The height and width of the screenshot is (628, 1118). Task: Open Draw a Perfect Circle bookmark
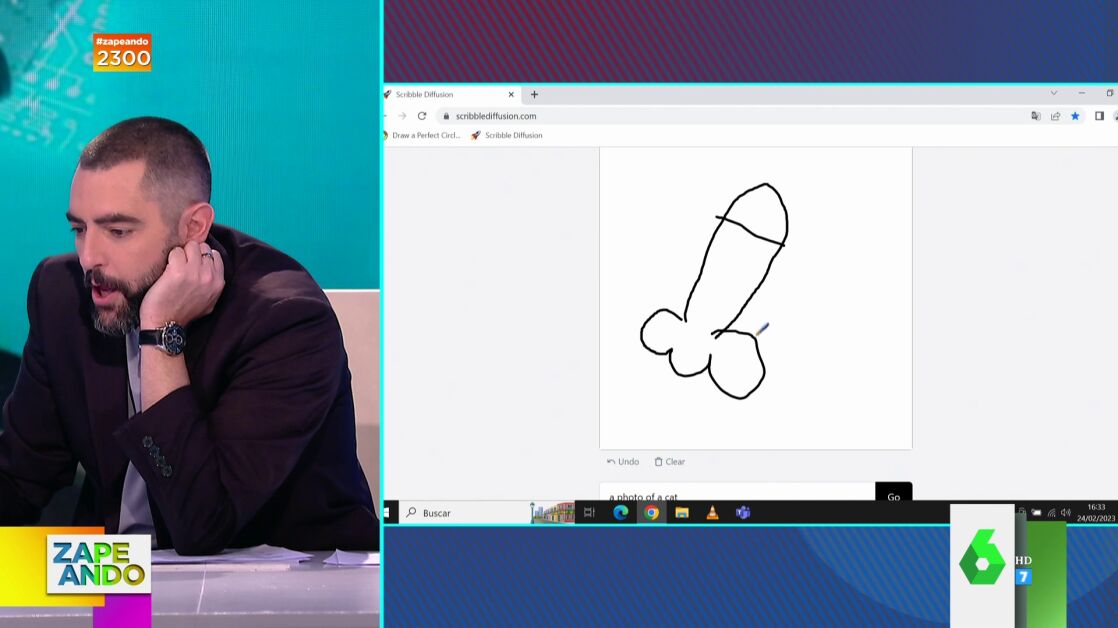(422, 135)
